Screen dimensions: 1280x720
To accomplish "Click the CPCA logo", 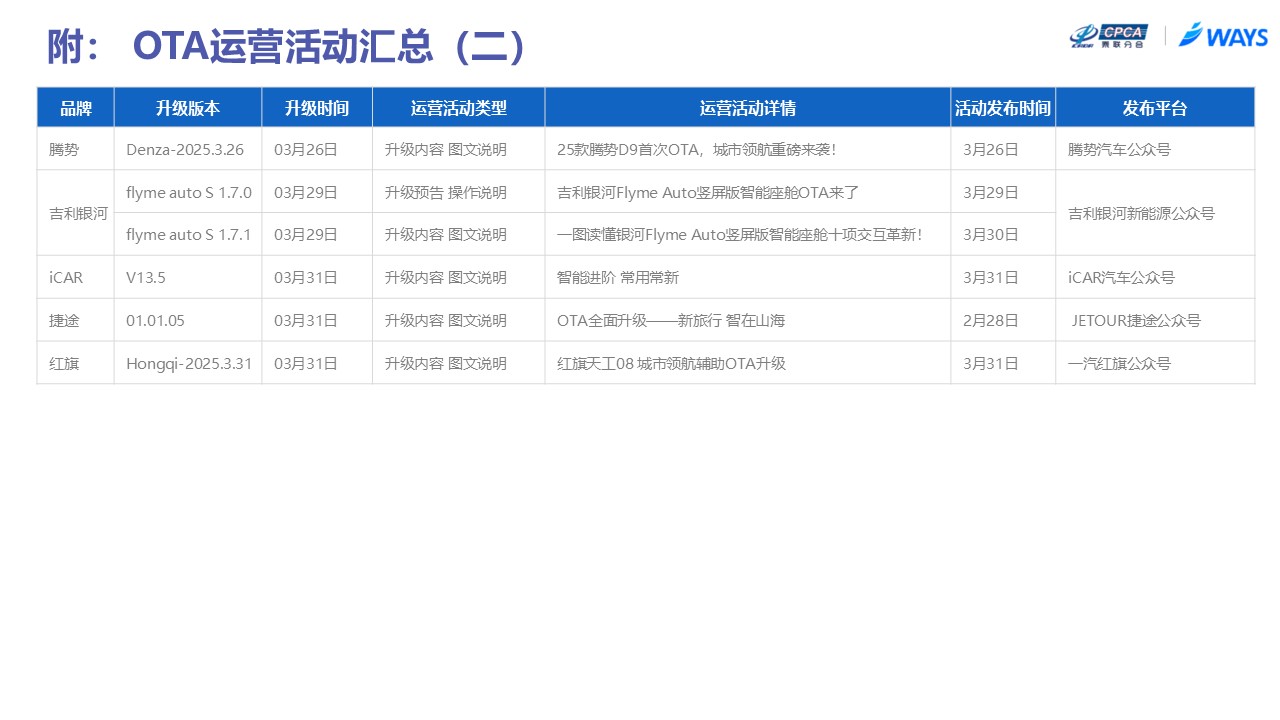I will [x=1109, y=36].
